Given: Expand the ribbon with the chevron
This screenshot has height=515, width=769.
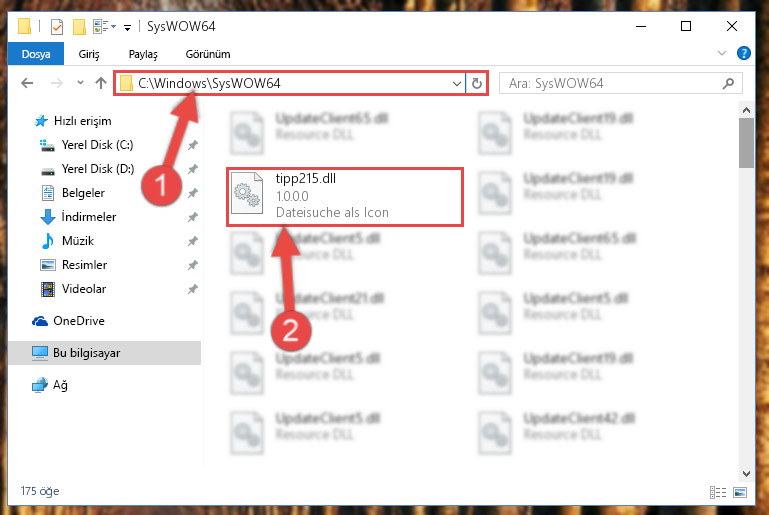Looking at the screenshot, I should tap(721, 53).
